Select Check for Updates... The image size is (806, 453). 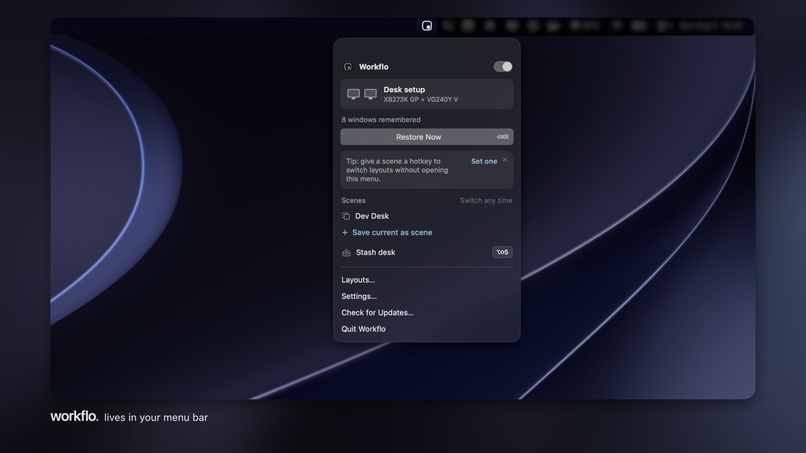tap(377, 313)
